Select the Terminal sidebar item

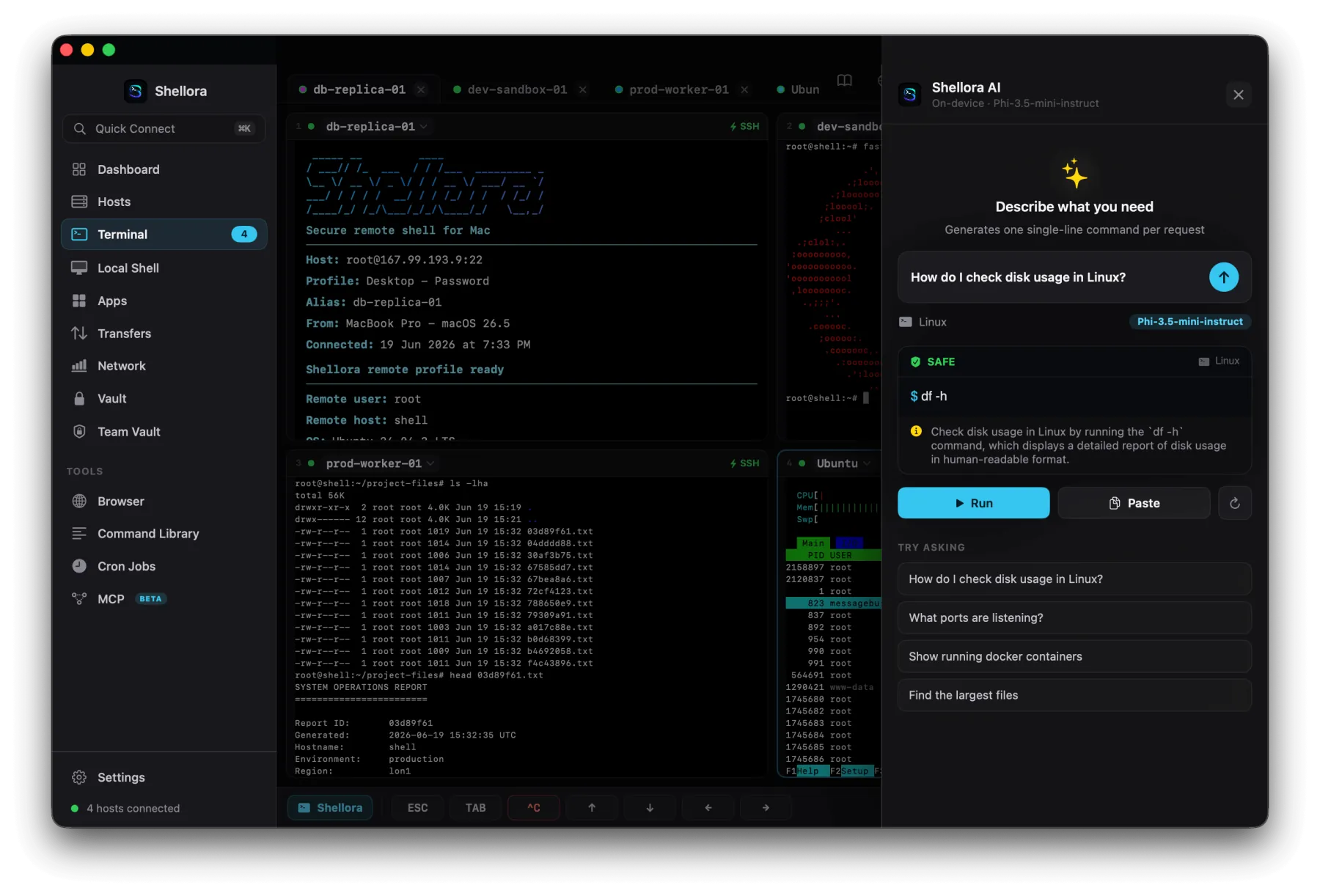[164, 235]
